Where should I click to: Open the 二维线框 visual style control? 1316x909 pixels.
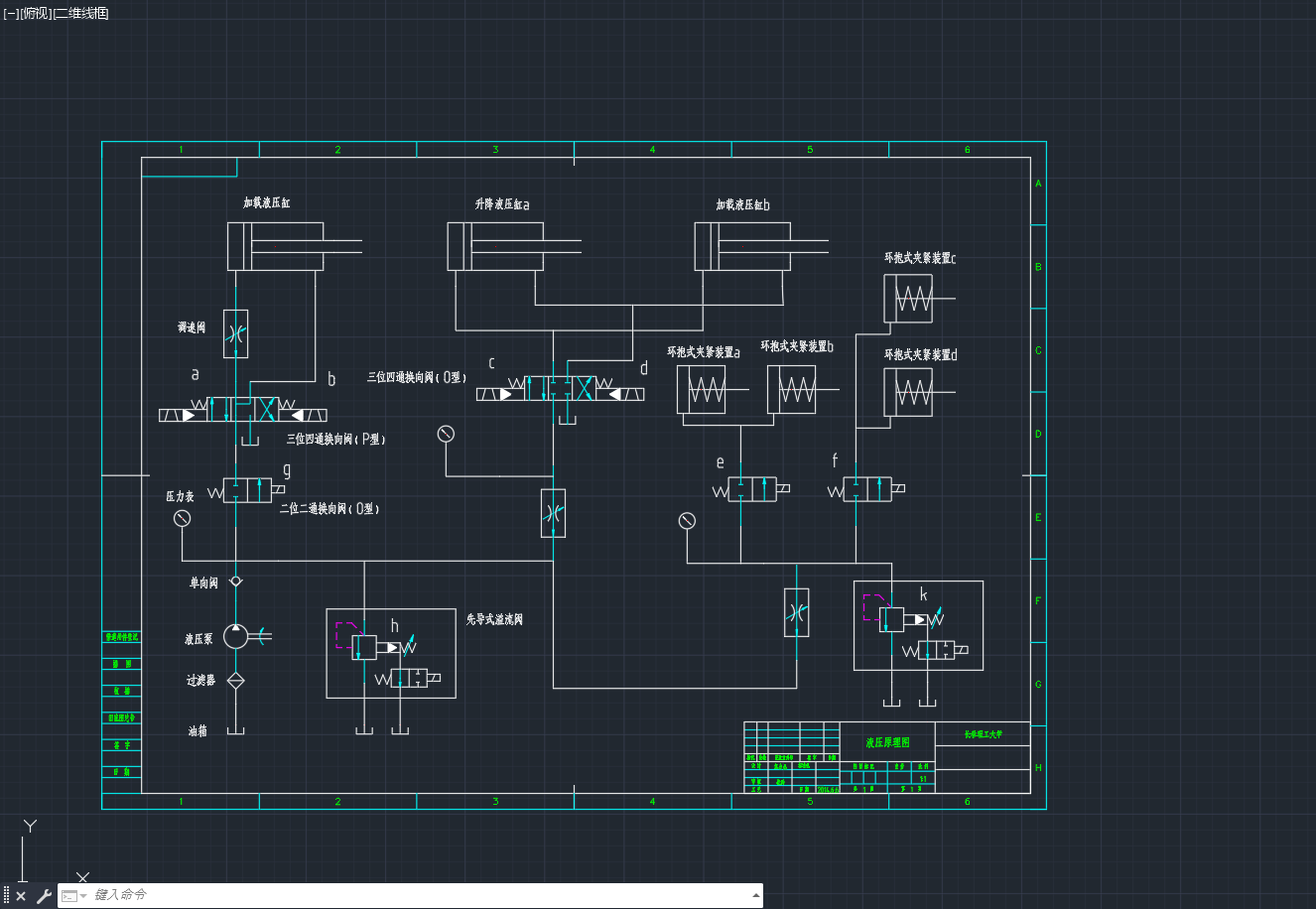[x=80, y=13]
